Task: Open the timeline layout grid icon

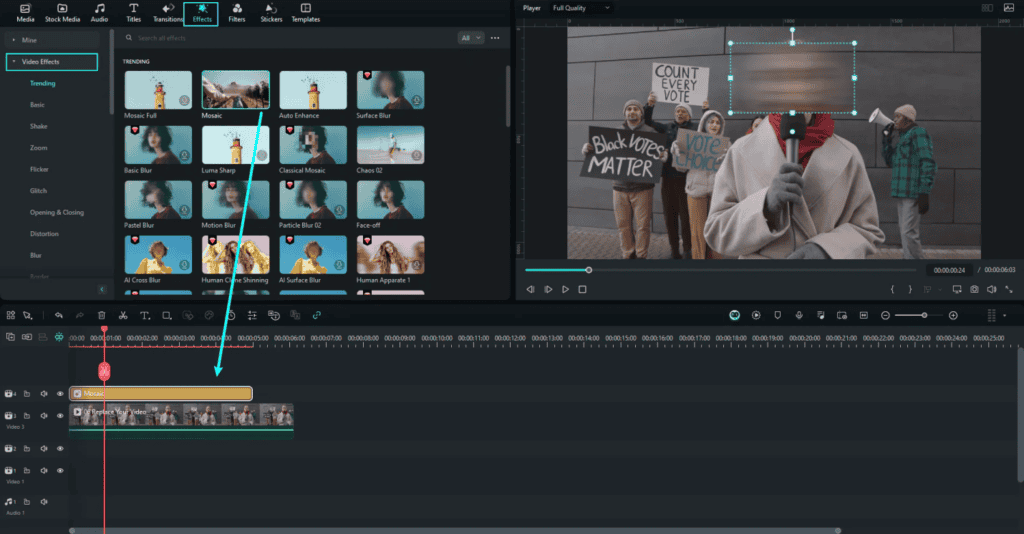Action: pos(10,315)
